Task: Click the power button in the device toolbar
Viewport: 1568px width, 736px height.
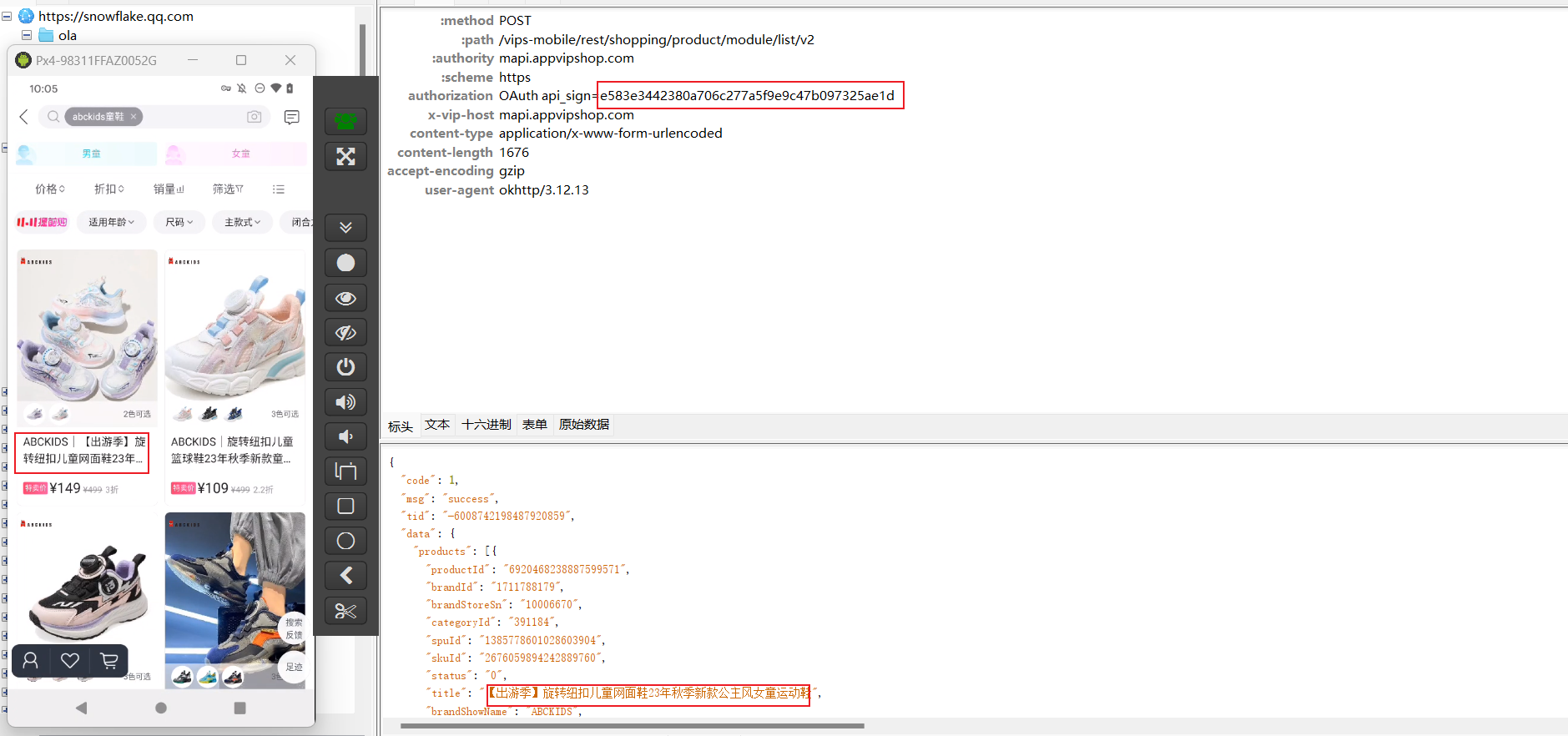Action: pos(345,367)
